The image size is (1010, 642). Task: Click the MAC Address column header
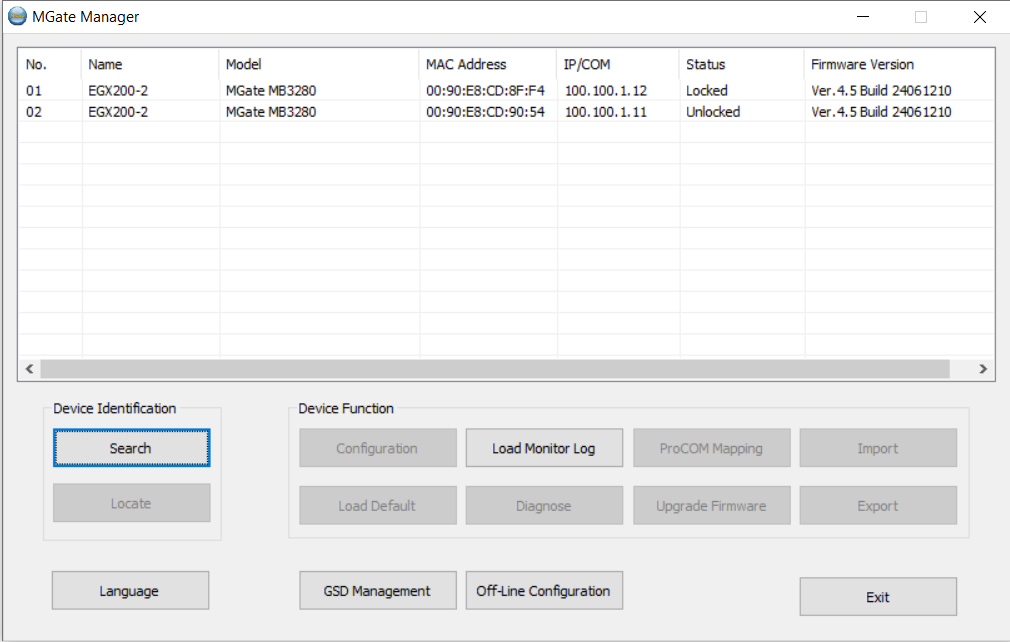[488, 64]
